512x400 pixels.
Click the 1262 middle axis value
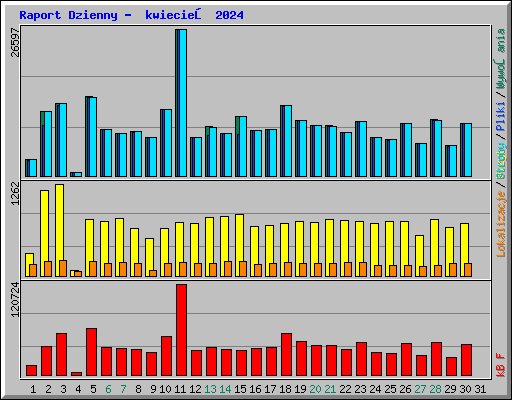point(15,194)
